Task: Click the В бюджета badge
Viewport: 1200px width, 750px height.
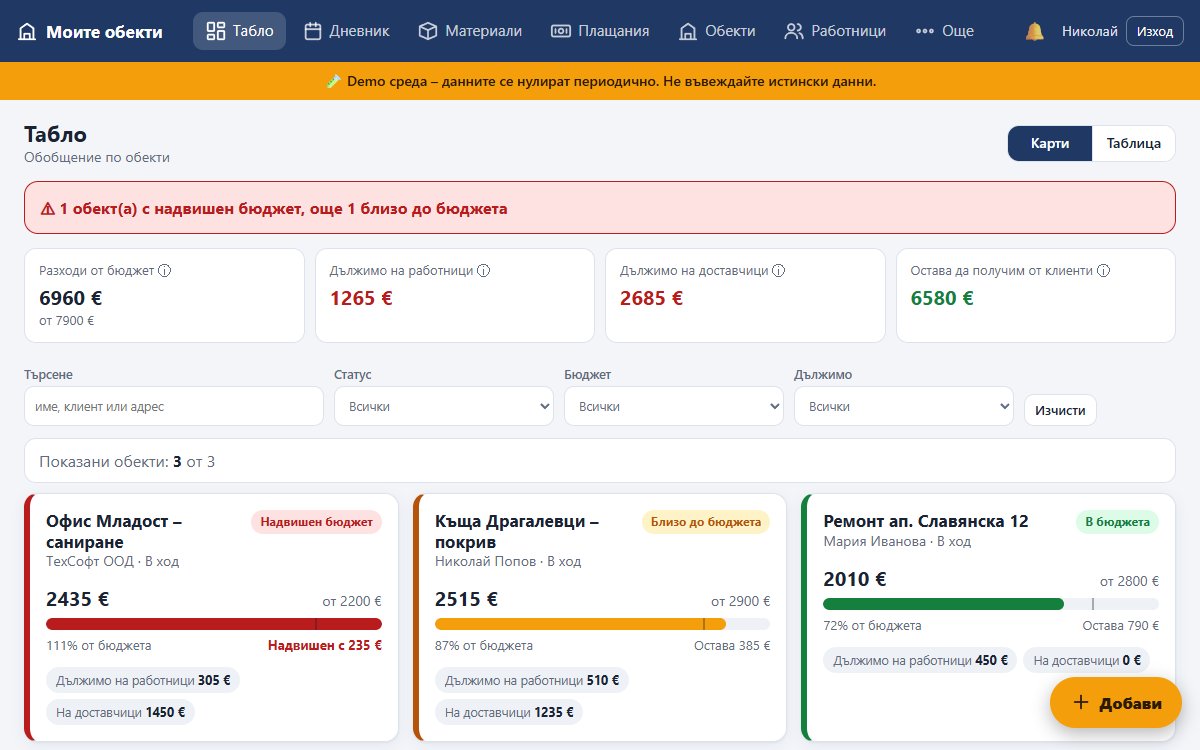Action: tap(1117, 521)
